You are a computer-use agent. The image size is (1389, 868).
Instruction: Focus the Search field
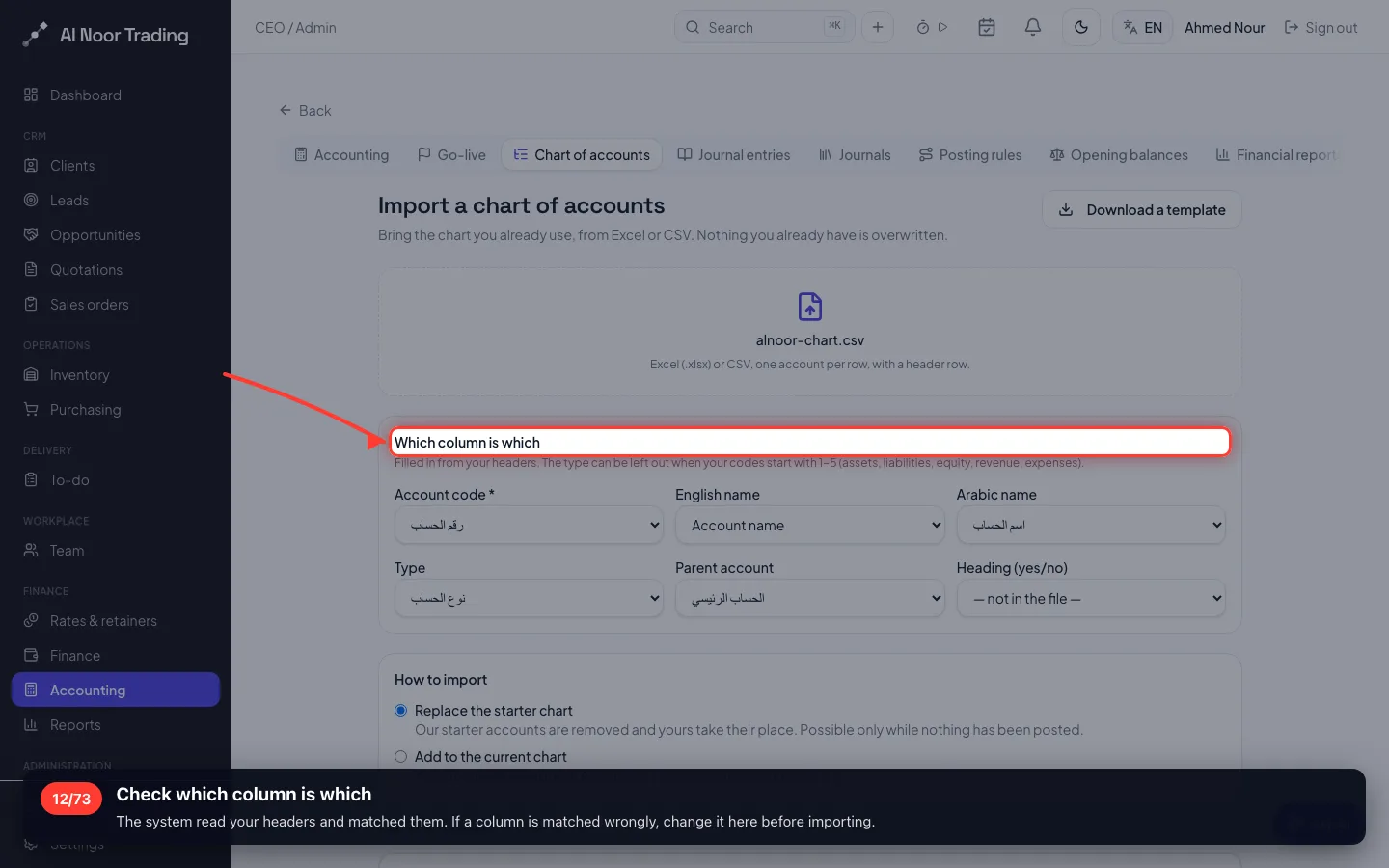click(x=764, y=27)
